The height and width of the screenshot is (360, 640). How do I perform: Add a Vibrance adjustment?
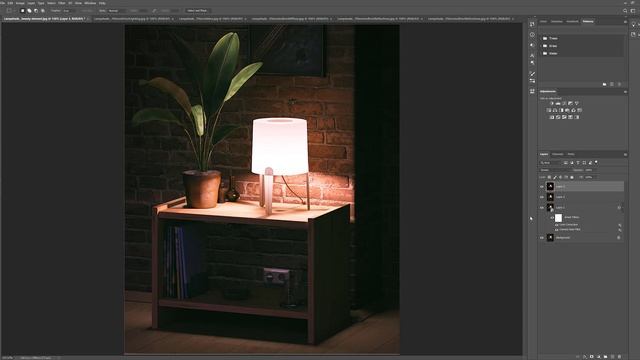pyautogui.click(x=576, y=104)
